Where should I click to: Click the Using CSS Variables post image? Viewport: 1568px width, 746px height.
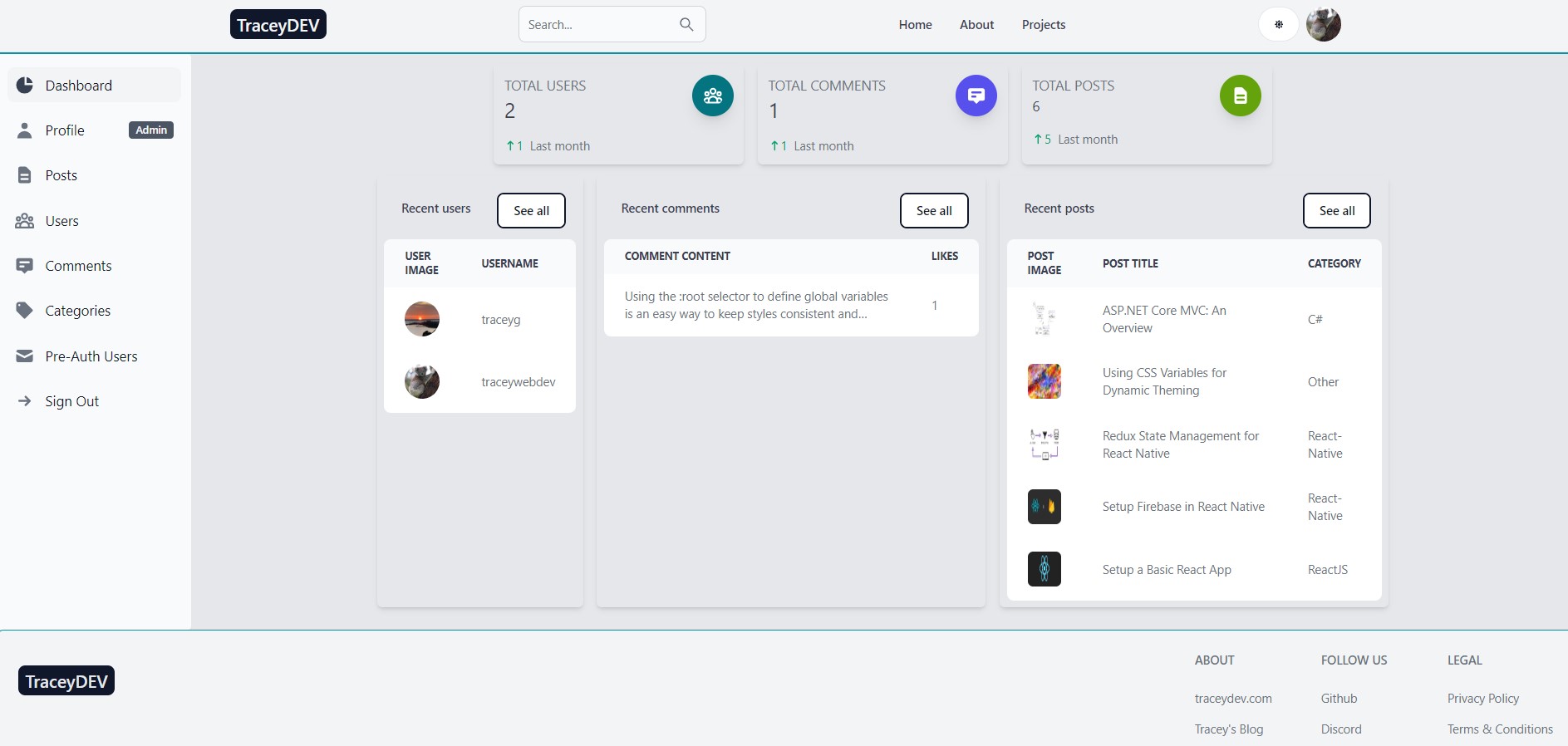click(x=1044, y=381)
